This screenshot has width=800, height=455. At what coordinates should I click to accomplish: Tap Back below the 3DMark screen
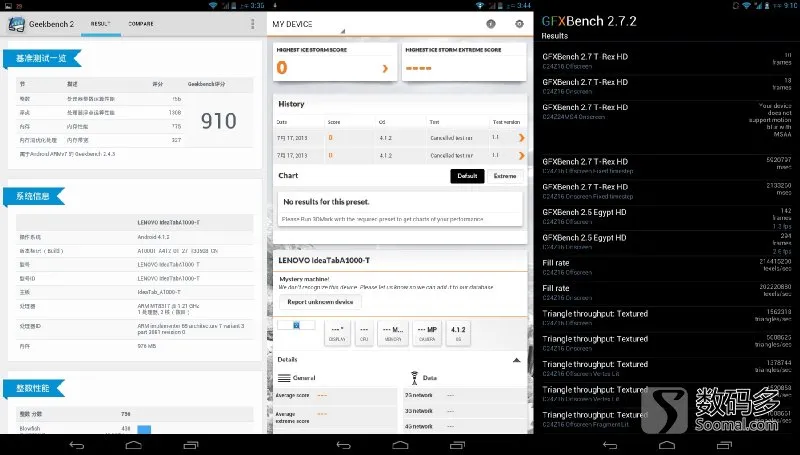343,445
